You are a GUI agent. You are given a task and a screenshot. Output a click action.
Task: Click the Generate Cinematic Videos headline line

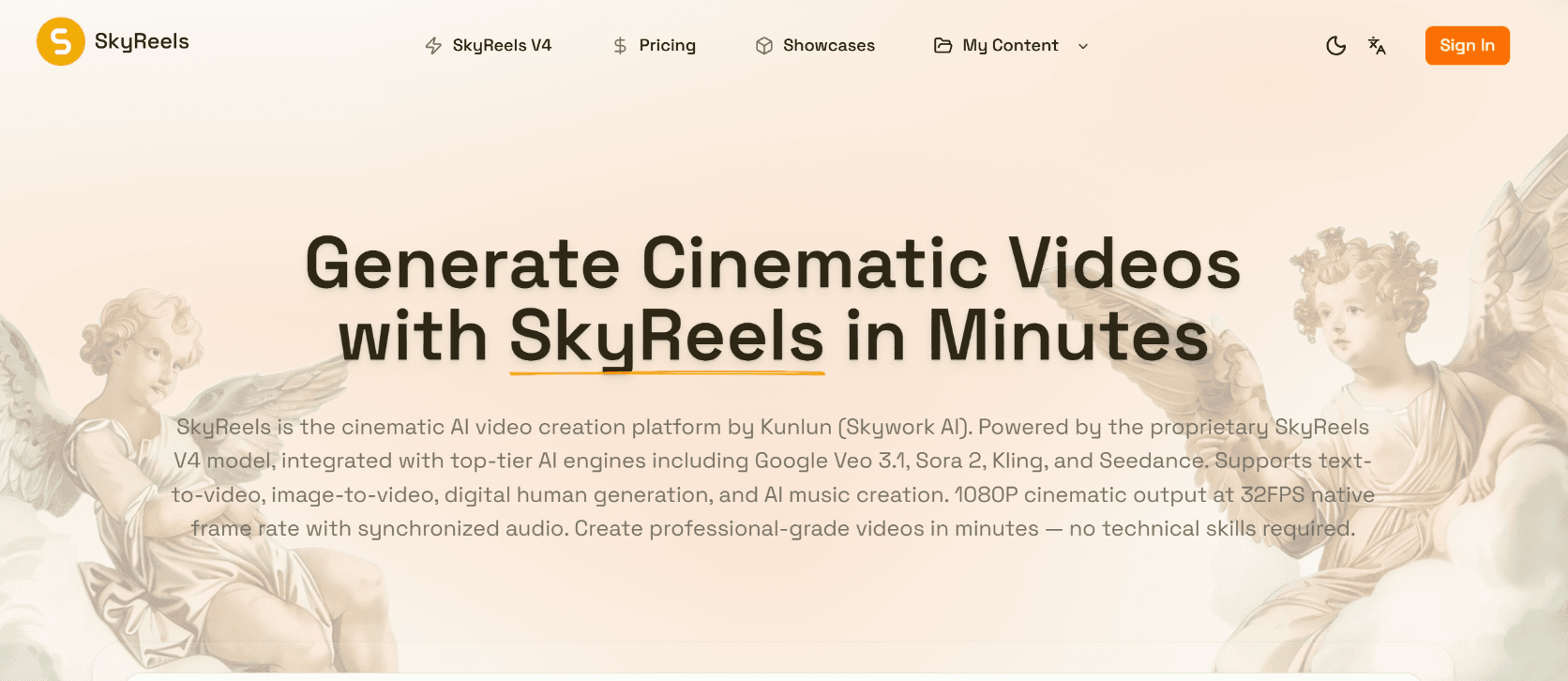(774, 264)
